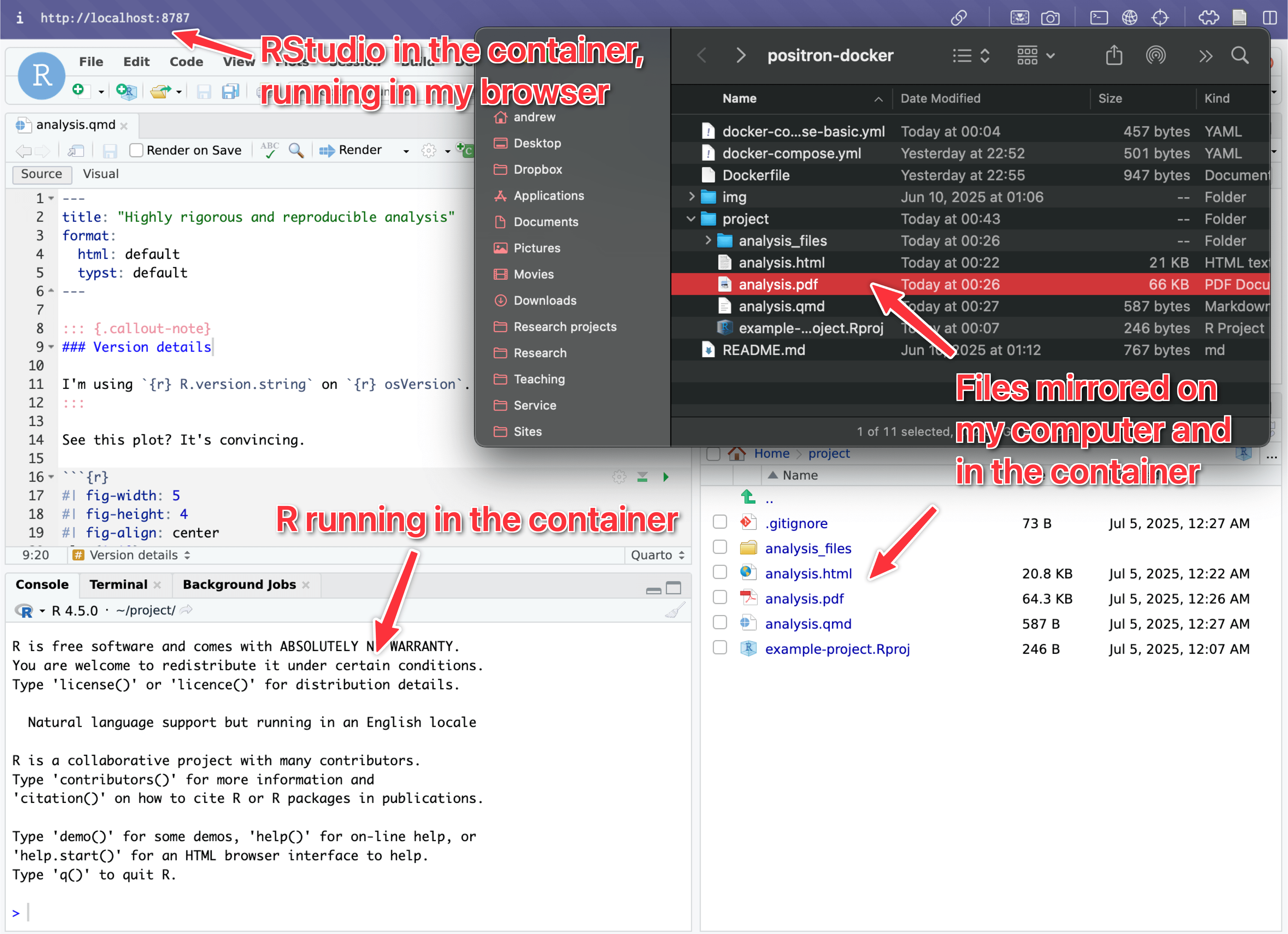Viewport: 1288px width, 934px height.
Task: Check the analysis.html file checkbox
Action: tap(720, 572)
